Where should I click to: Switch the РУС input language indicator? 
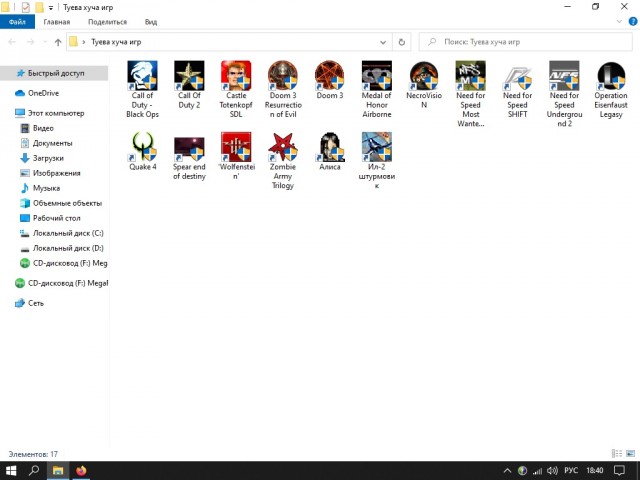(x=571, y=471)
